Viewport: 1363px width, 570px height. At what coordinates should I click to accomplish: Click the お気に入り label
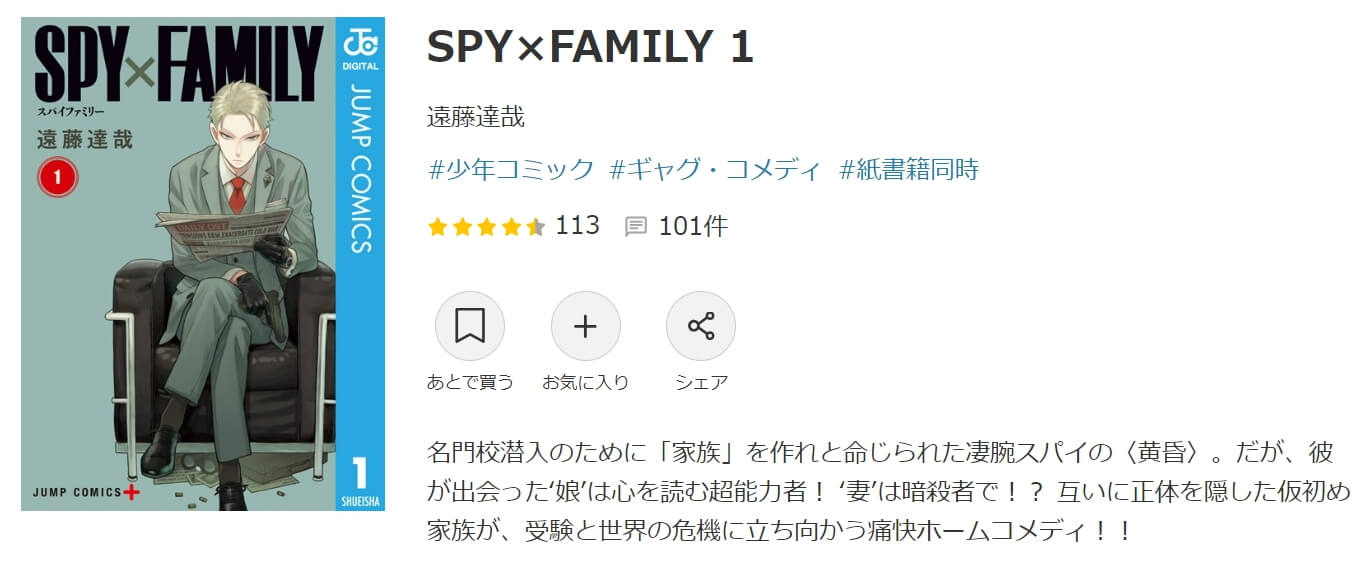point(585,382)
